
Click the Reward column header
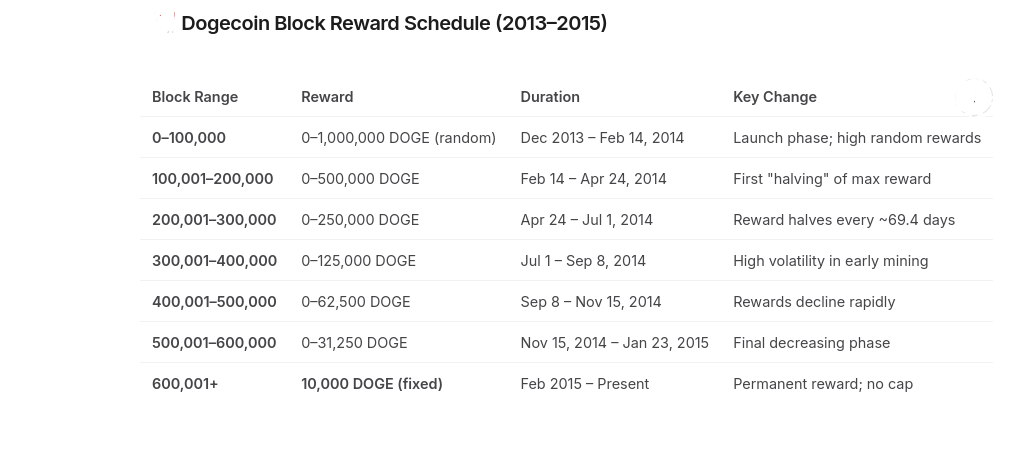[327, 97]
